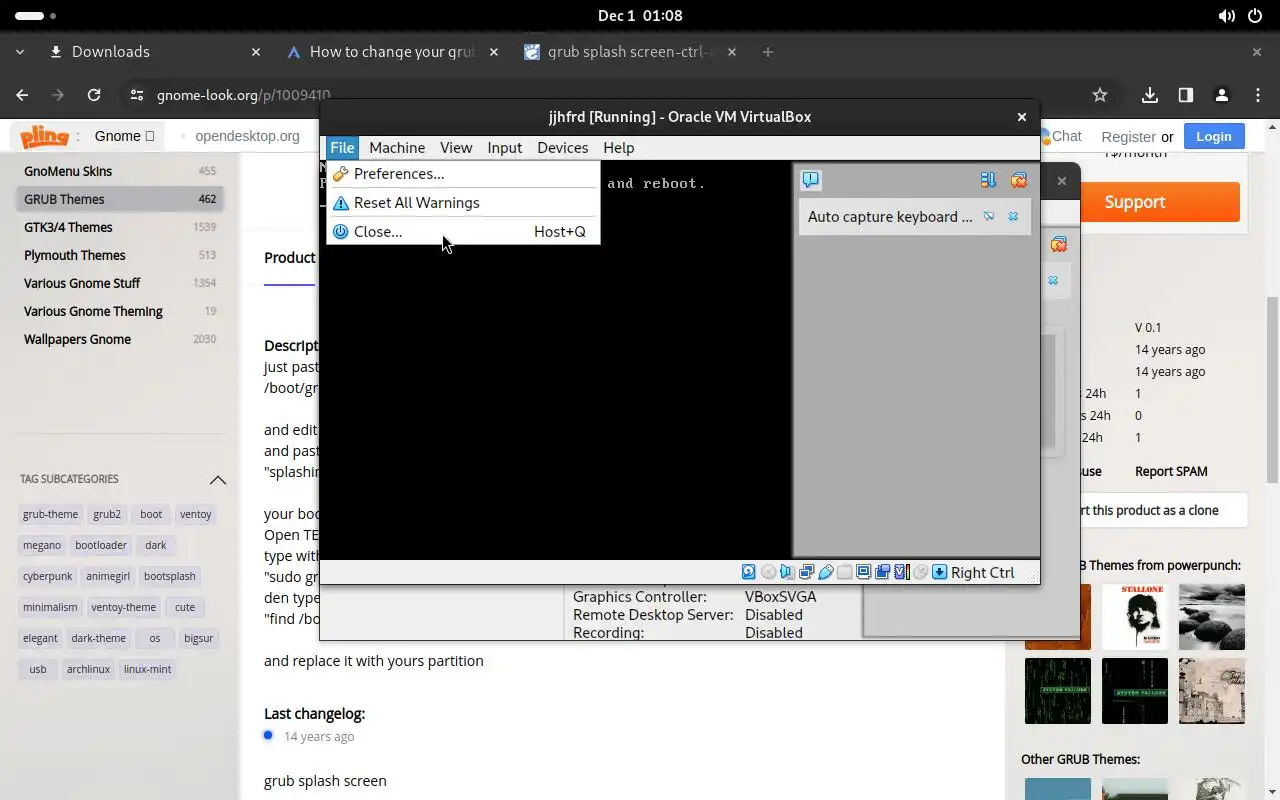Open the black-and-white stones theme thumbnail

coord(1212,617)
